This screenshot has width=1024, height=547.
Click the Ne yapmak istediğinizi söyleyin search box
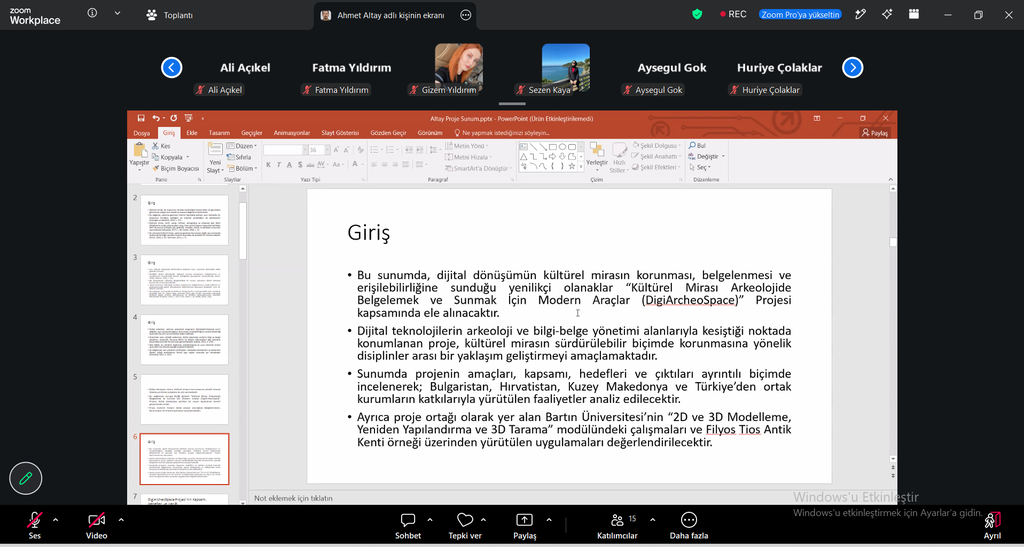click(x=501, y=133)
